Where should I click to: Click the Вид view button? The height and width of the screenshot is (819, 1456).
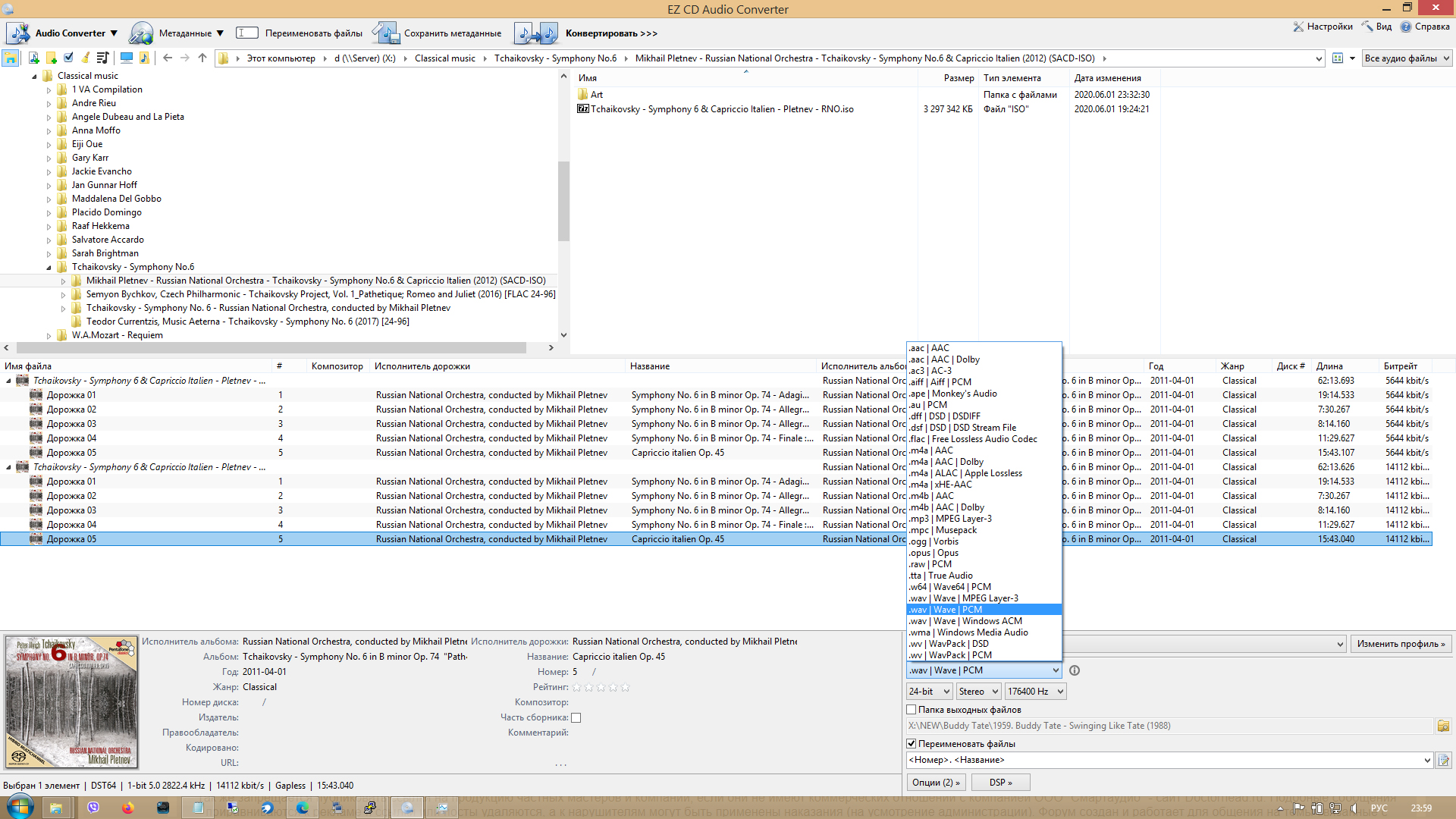(1377, 27)
